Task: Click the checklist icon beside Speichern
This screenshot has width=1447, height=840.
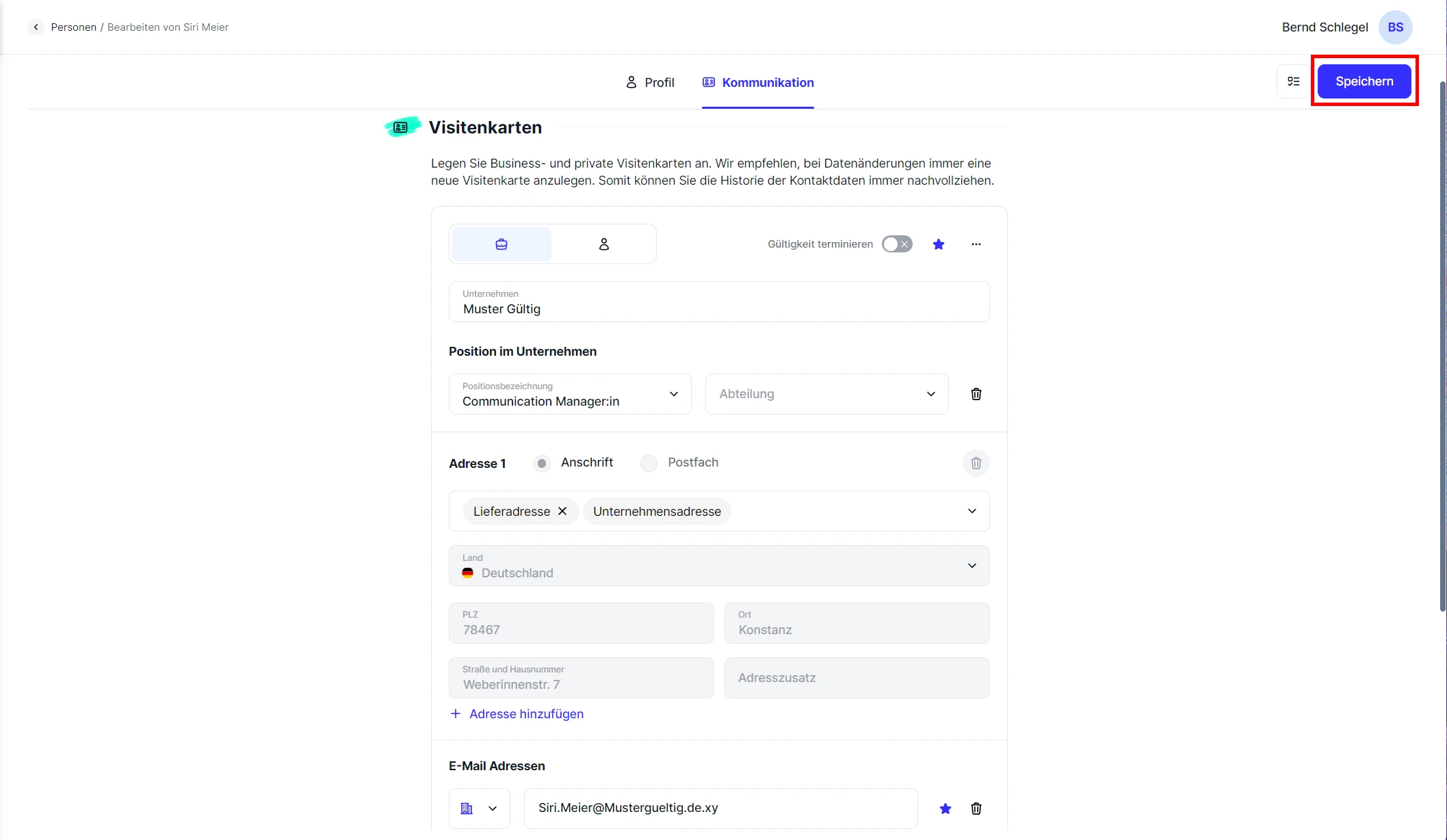Action: (x=1293, y=81)
